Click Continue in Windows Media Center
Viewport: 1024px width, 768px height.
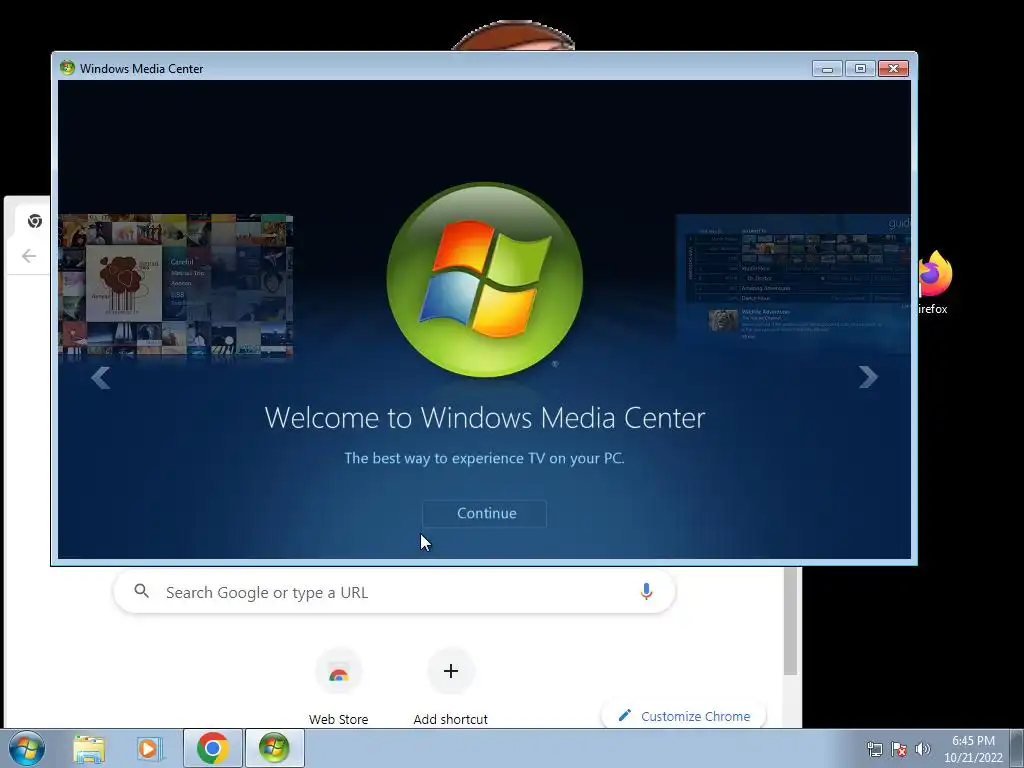click(x=485, y=513)
